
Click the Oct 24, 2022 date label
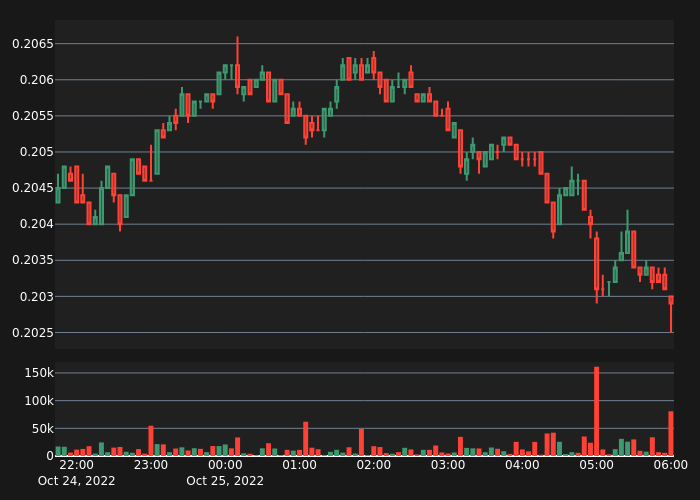point(76,481)
